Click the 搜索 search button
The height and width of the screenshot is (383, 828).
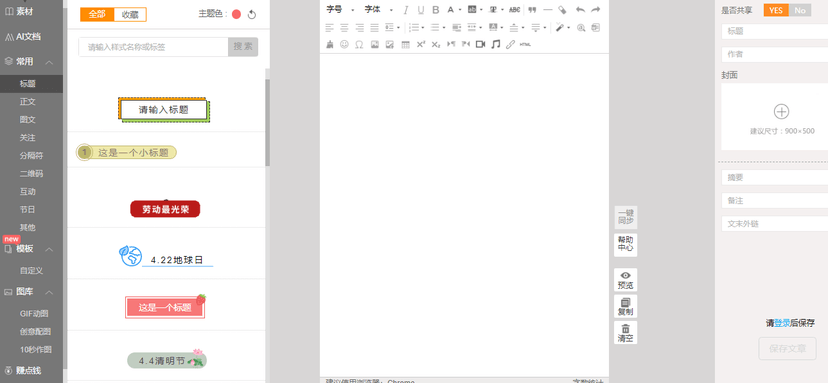pos(243,46)
